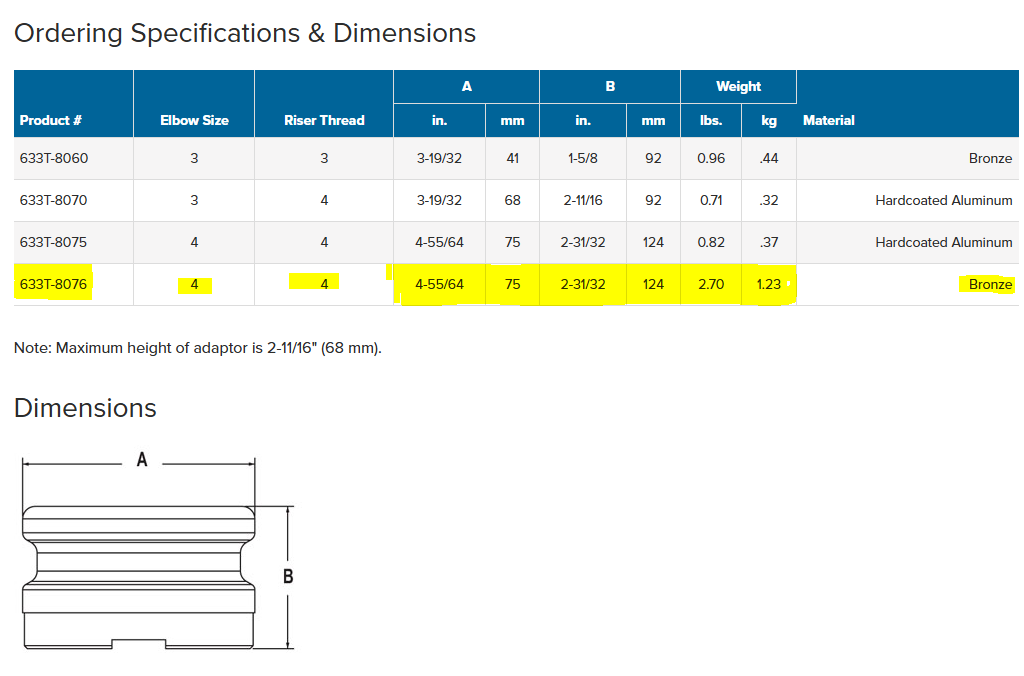The width and height of the screenshot is (1024, 676).
Task: Click Hardcoated Aluminum in 633T-8075 row
Action: tap(944, 242)
